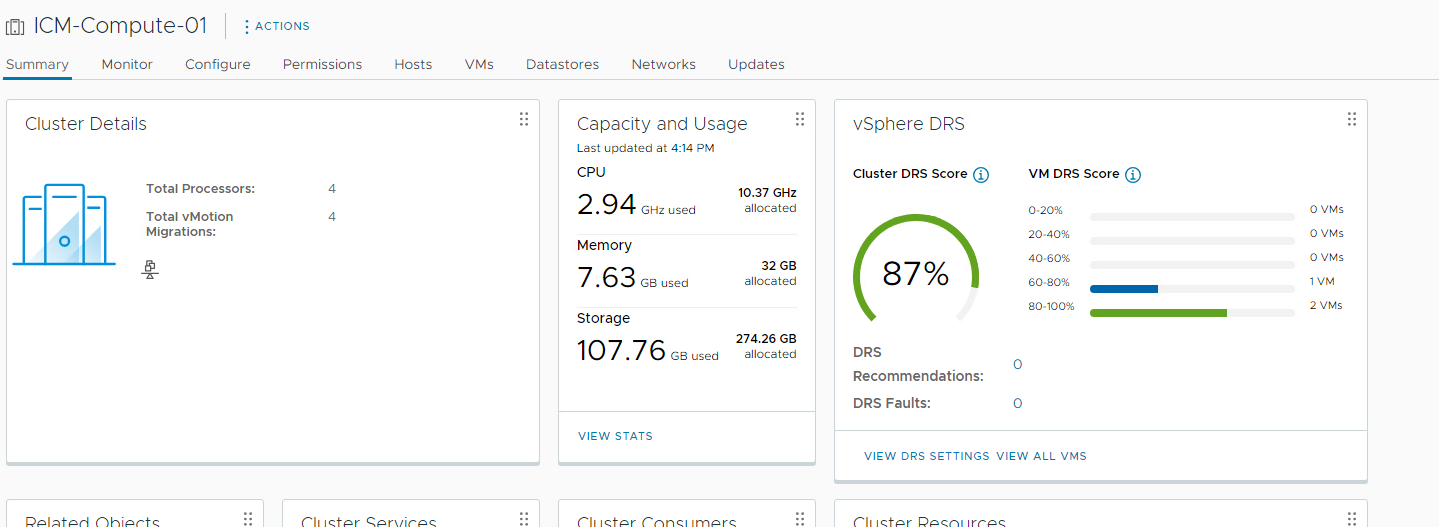The height and width of the screenshot is (527, 1439).
Task: Go to the VMs tab
Action: point(479,64)
